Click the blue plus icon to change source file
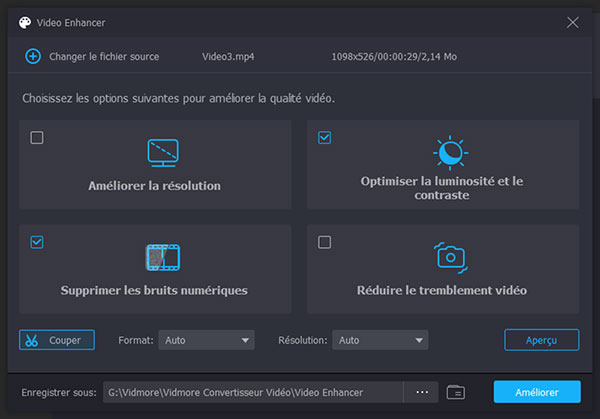The width and height of the screenshot is (600, 419). [x=33, y=56]
